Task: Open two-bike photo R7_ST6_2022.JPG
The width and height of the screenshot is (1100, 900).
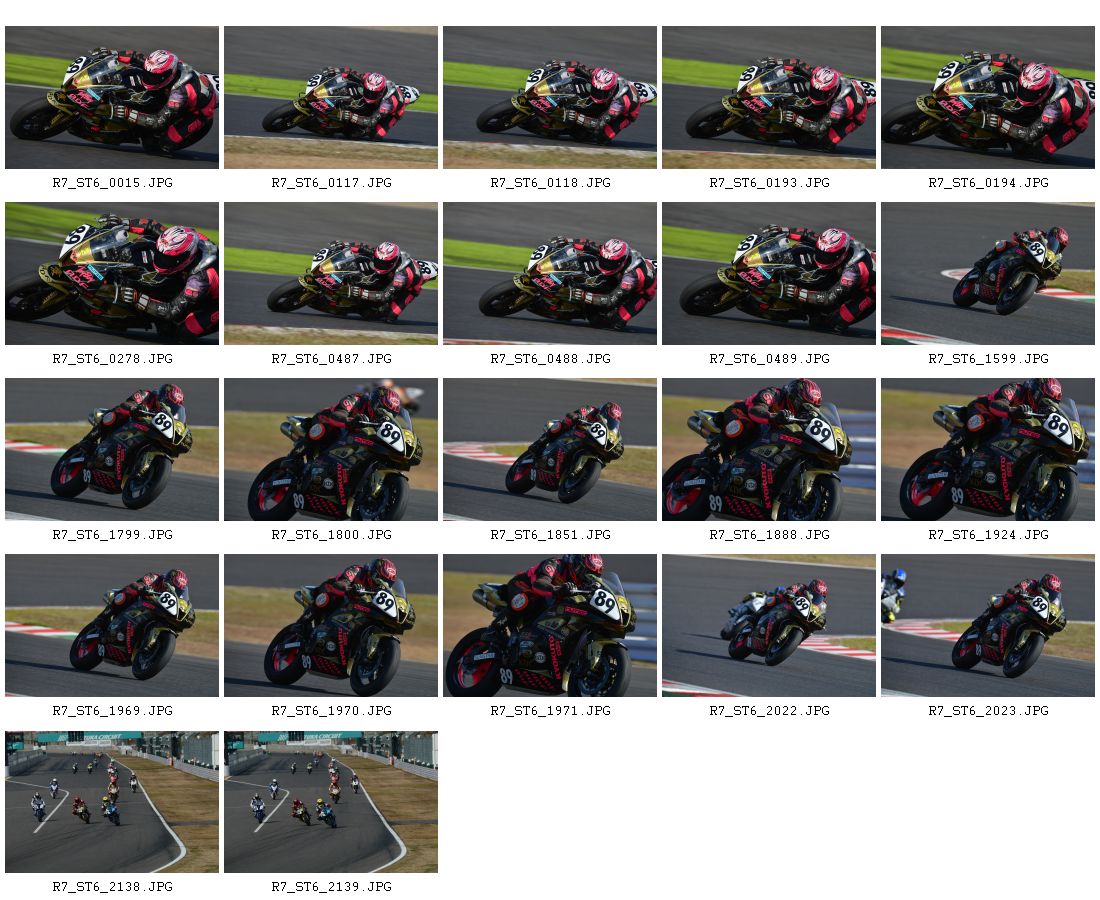Action: (769, 626)
